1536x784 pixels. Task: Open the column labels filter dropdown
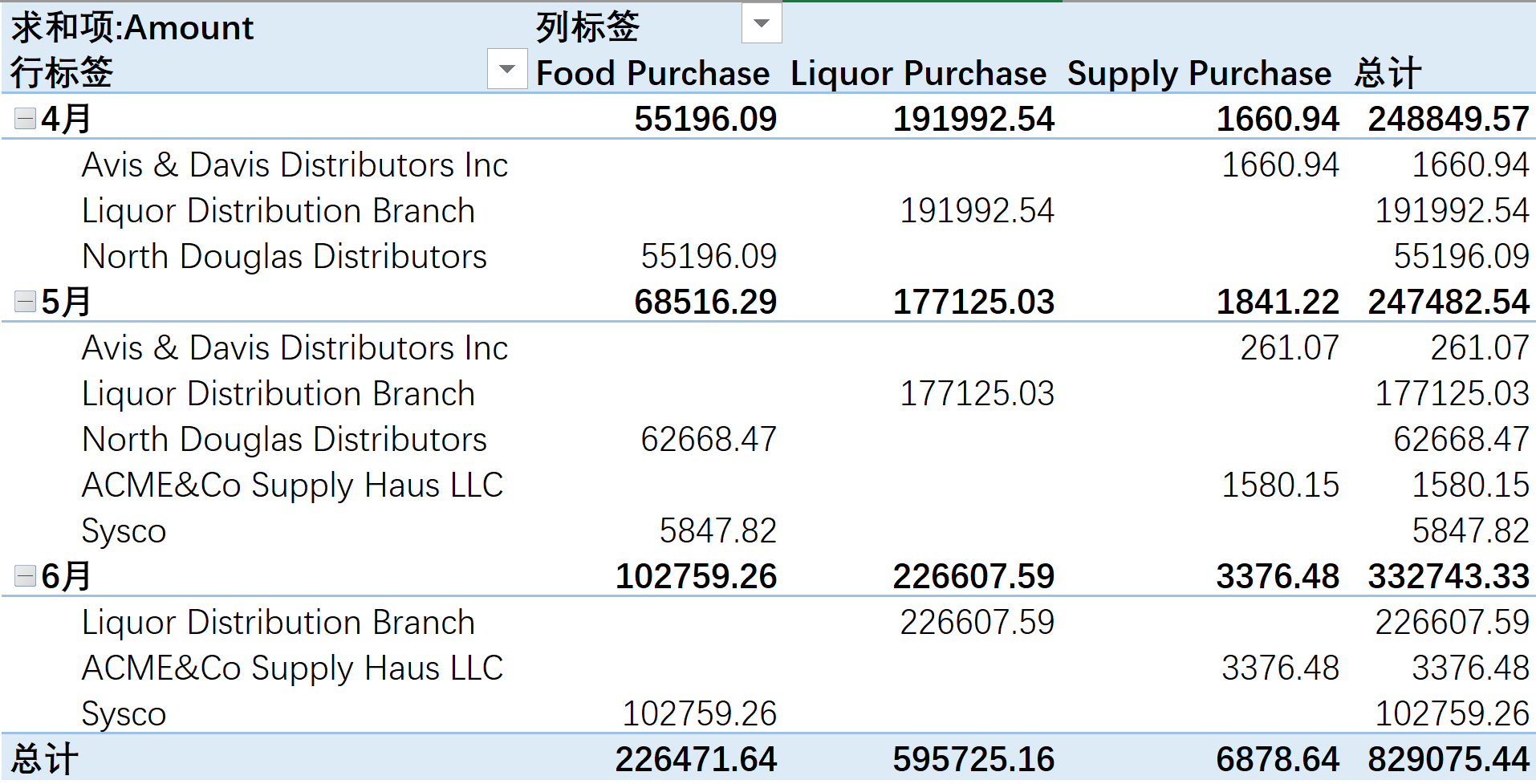761,23
